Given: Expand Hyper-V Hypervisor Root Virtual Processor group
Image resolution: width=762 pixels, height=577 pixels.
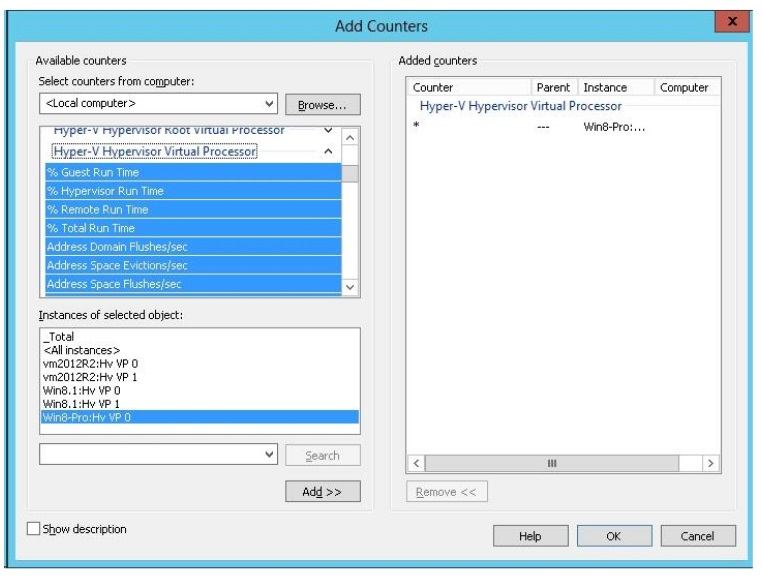Looking at the screenshot, I should [328, 131].
